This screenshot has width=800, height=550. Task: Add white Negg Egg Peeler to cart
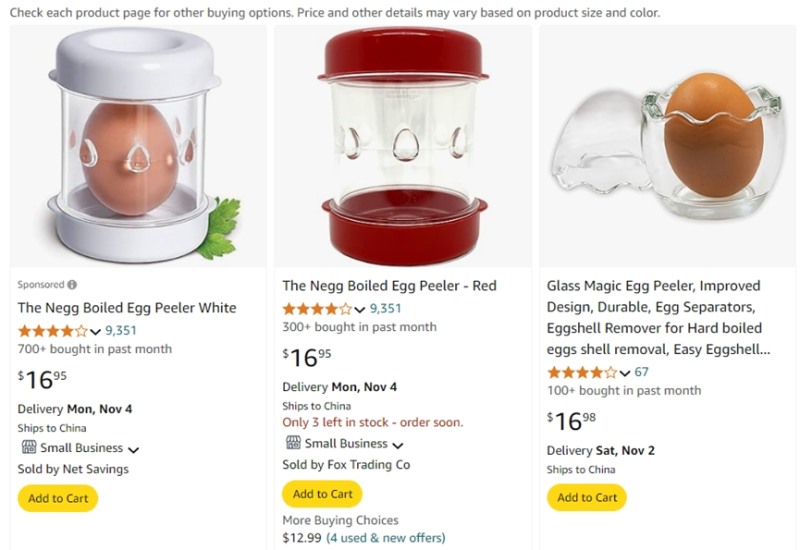pyautogui.click(x=58, y=498)
